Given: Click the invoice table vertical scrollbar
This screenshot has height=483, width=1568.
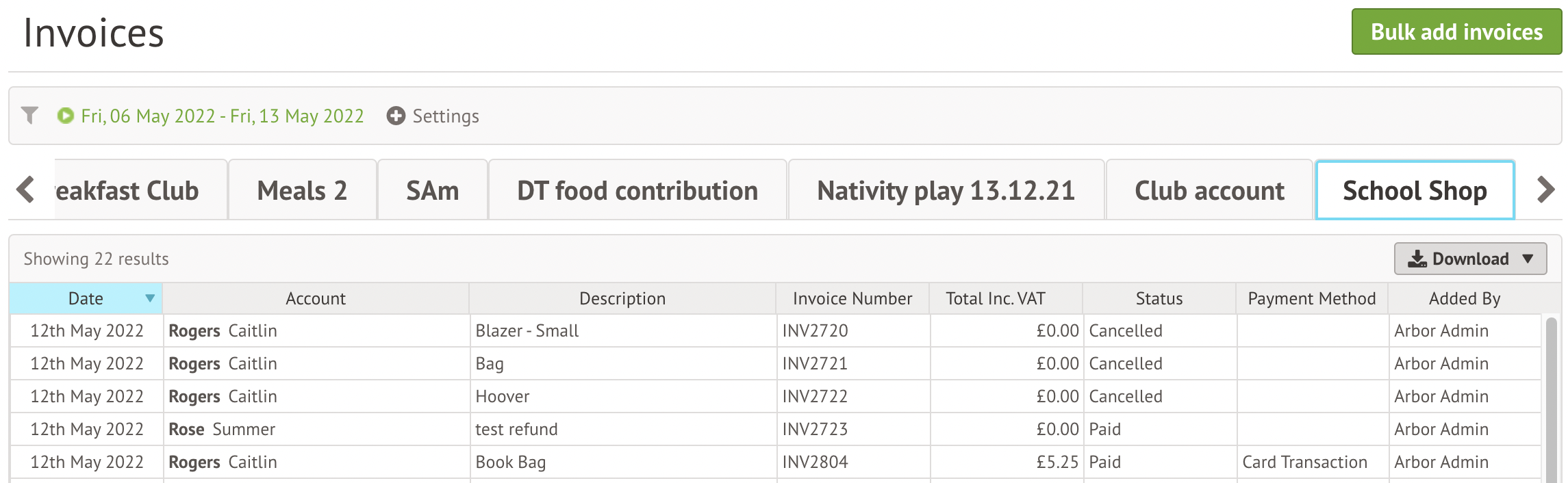Looking at the screenshot, I should 1551,398.
